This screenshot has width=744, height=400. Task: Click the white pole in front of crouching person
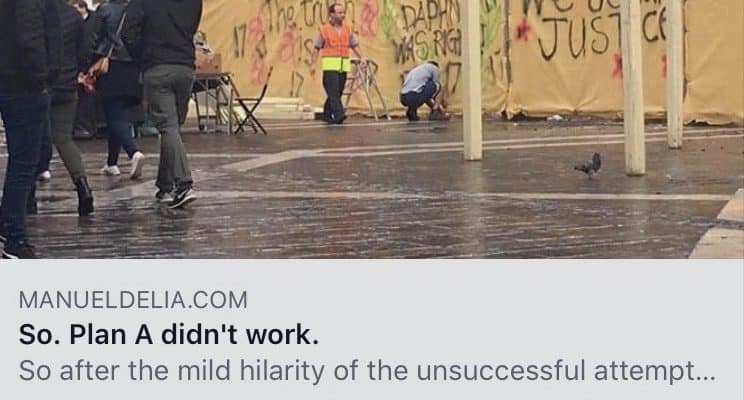(472, 79)
